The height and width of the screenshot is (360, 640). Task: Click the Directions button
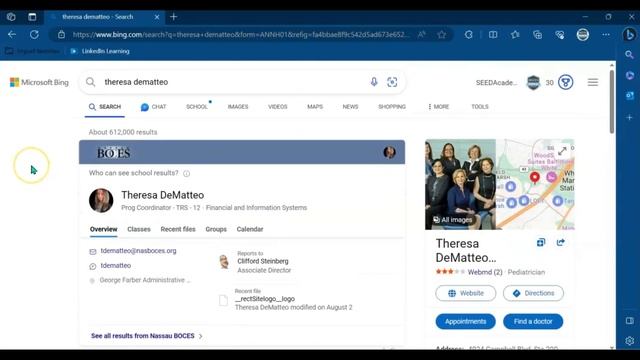pyautogui.click(x=533, y=293)
